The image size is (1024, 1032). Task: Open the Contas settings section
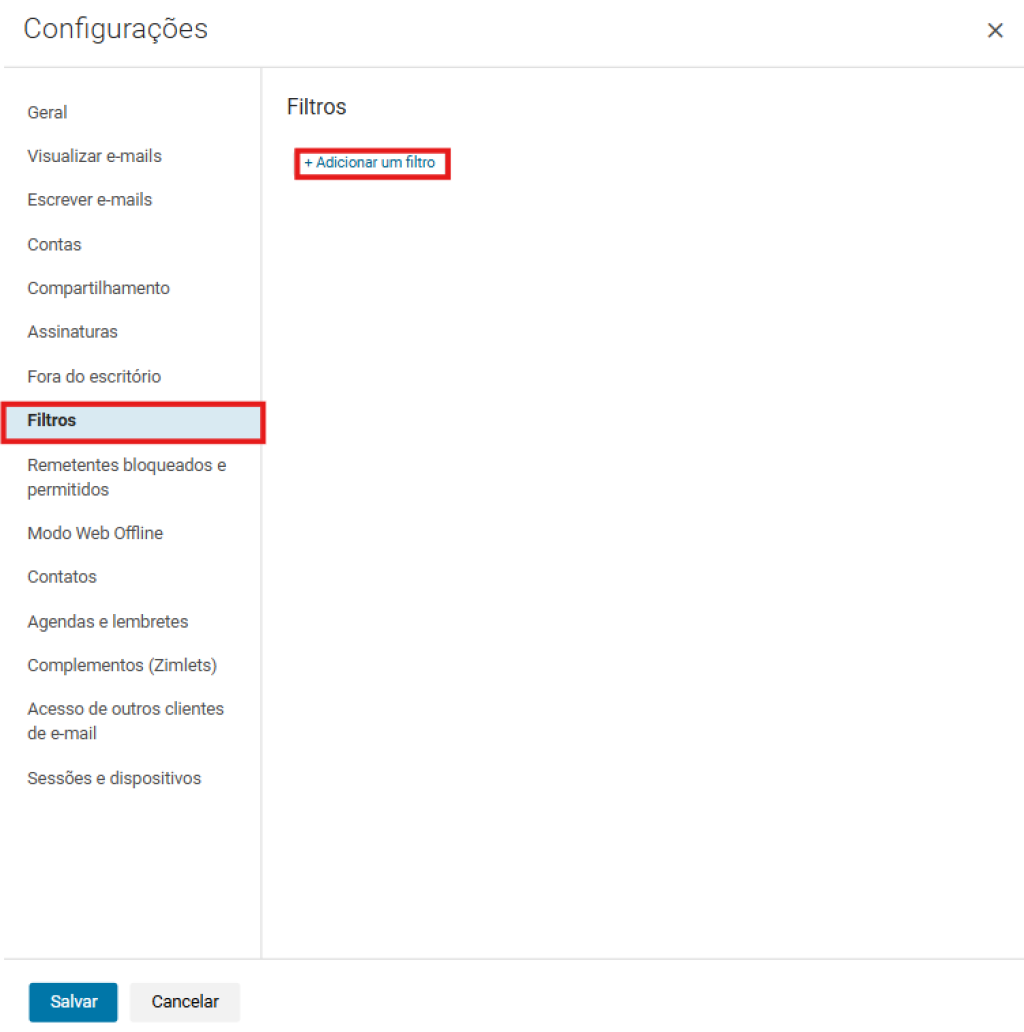(x=54, y=244)
